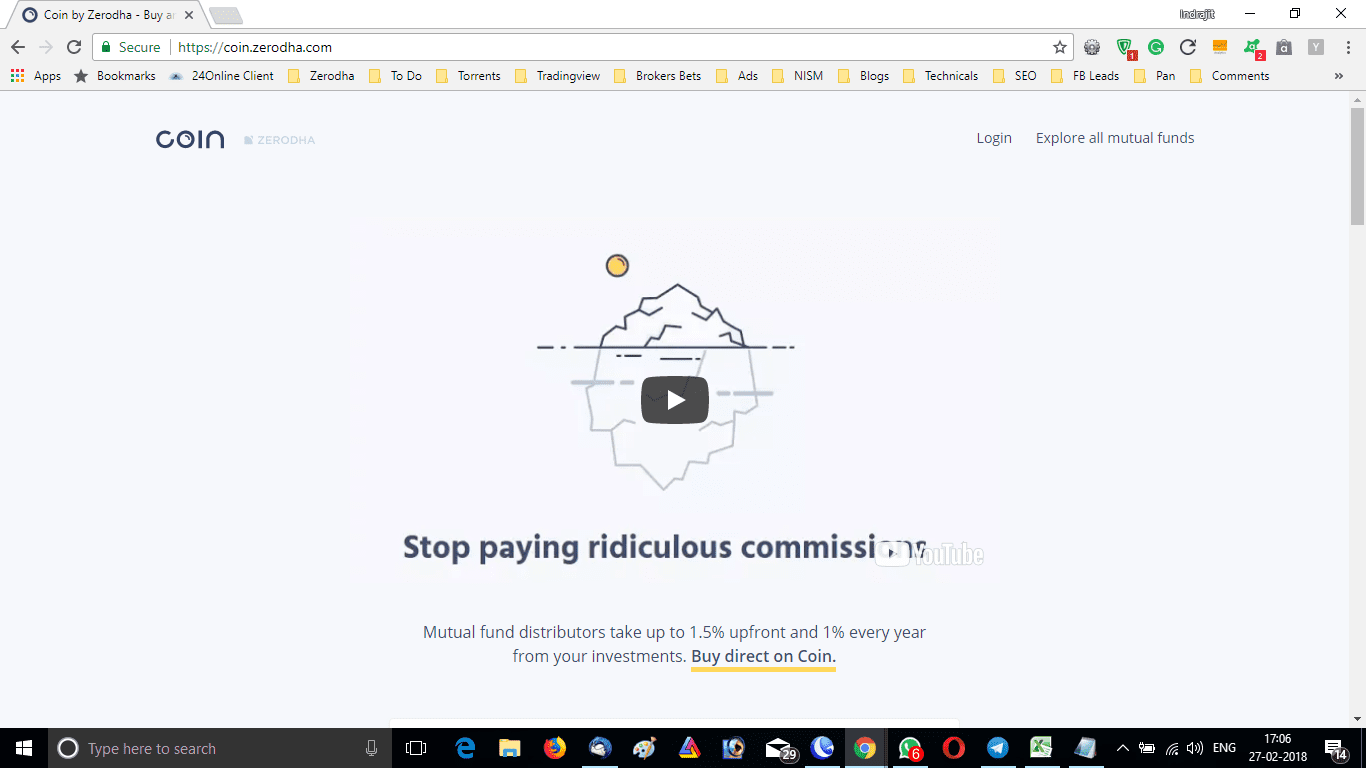Viewport: 1366px width, 777px height.
Task: Play the Coin intro YouTube video
Action: point(675,400)
